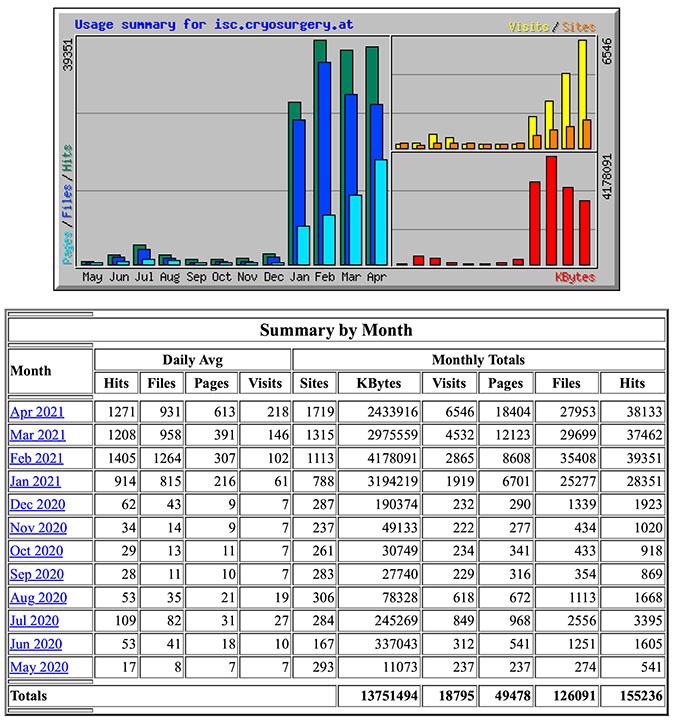Screen dimensions: 675x723
Task: Select the total hits value 155236
Action: (x=632, y=695)
